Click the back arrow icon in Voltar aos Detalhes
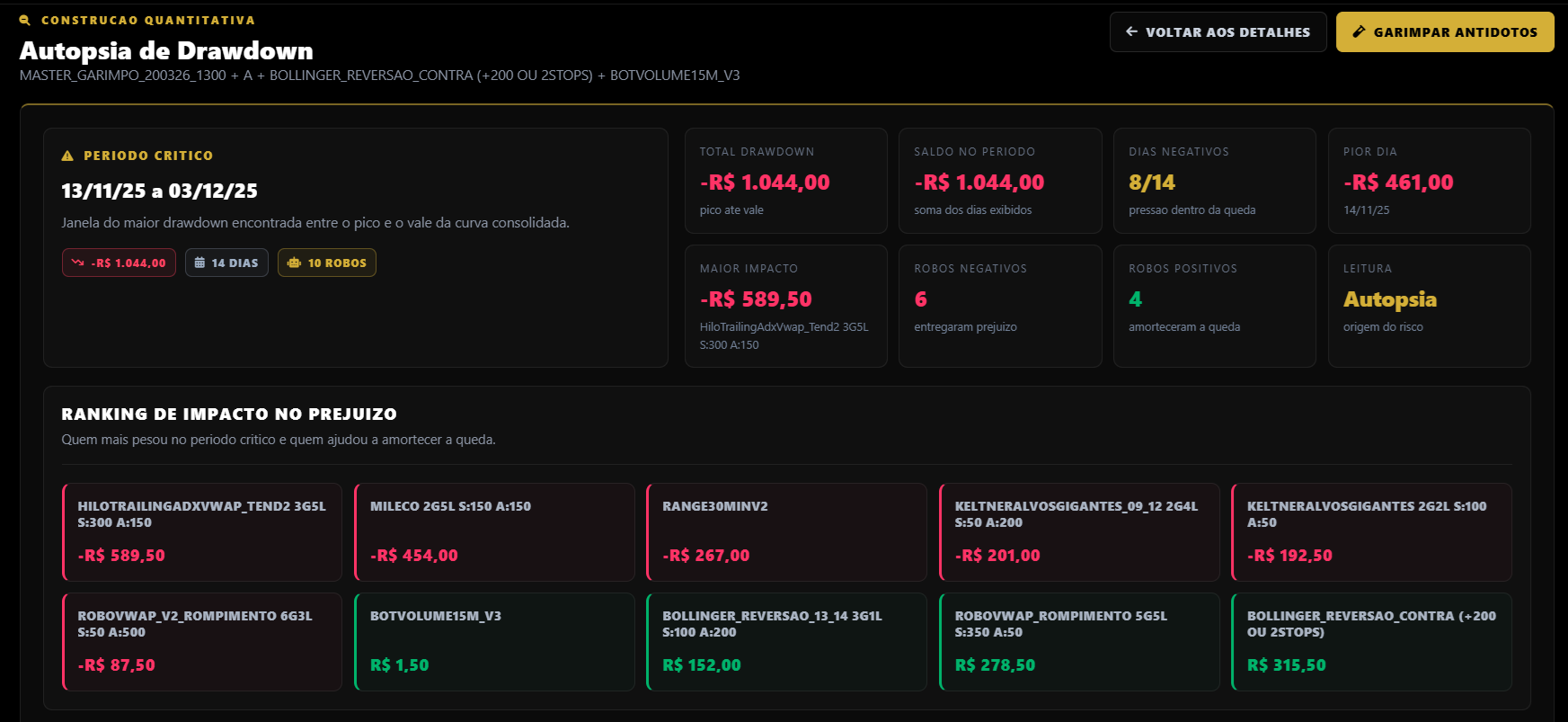 click(x=1132, y=31)
